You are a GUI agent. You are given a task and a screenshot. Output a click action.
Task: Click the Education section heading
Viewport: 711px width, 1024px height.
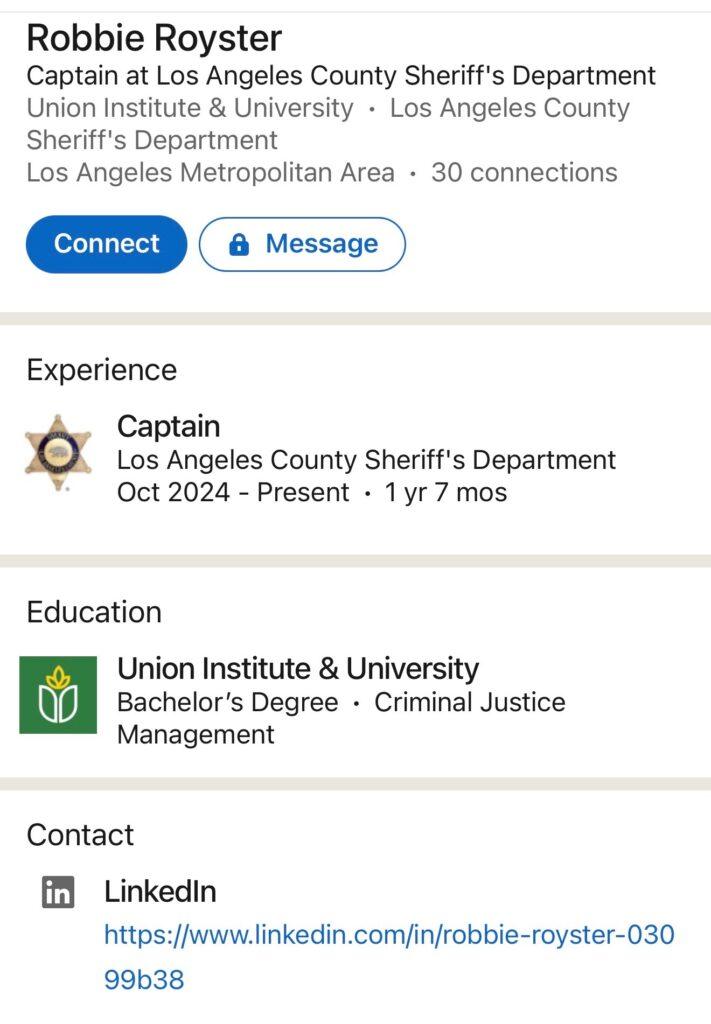[94, 612]
